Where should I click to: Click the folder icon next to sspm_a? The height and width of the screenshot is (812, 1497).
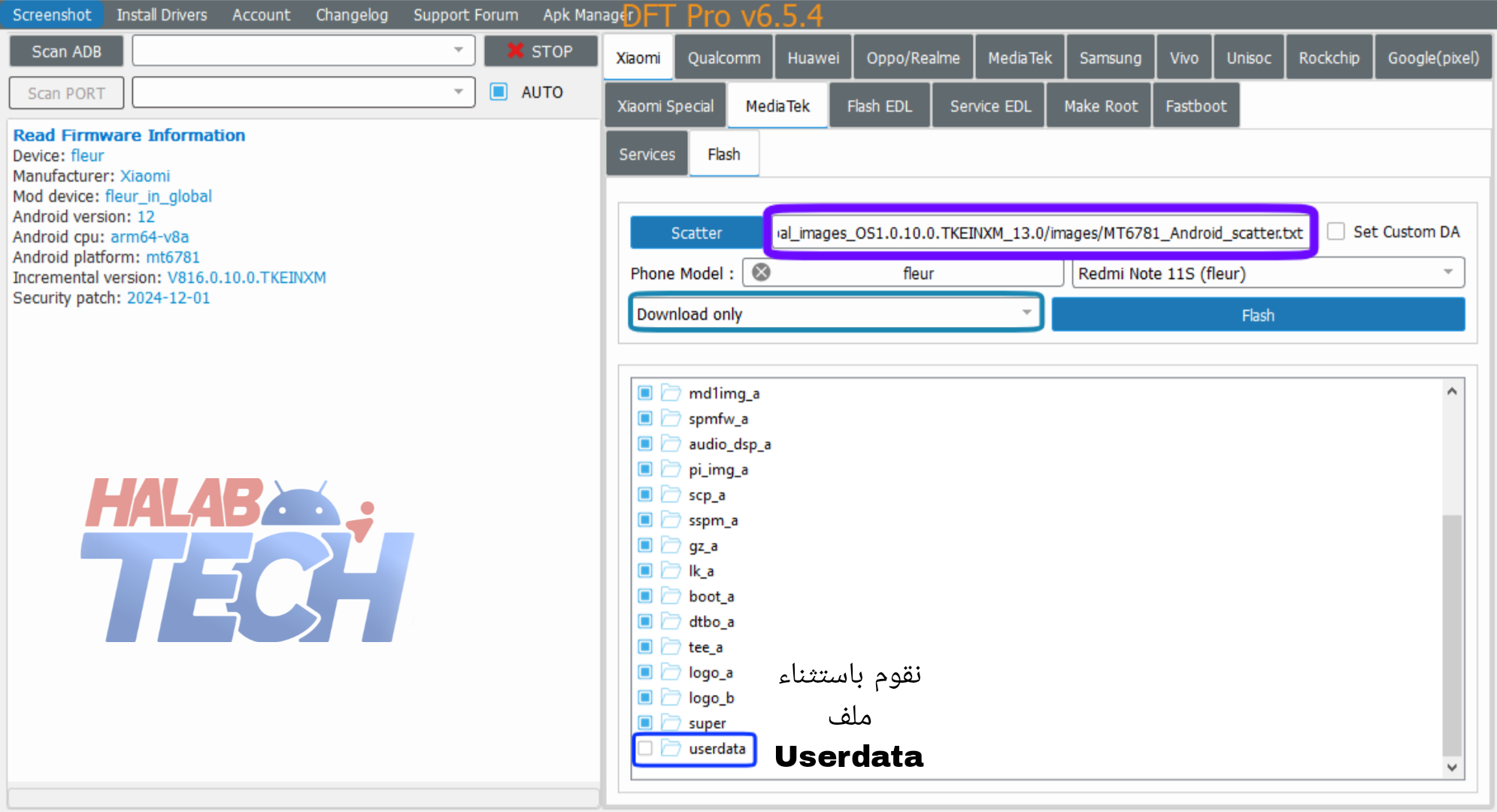[x=670, y=520]
